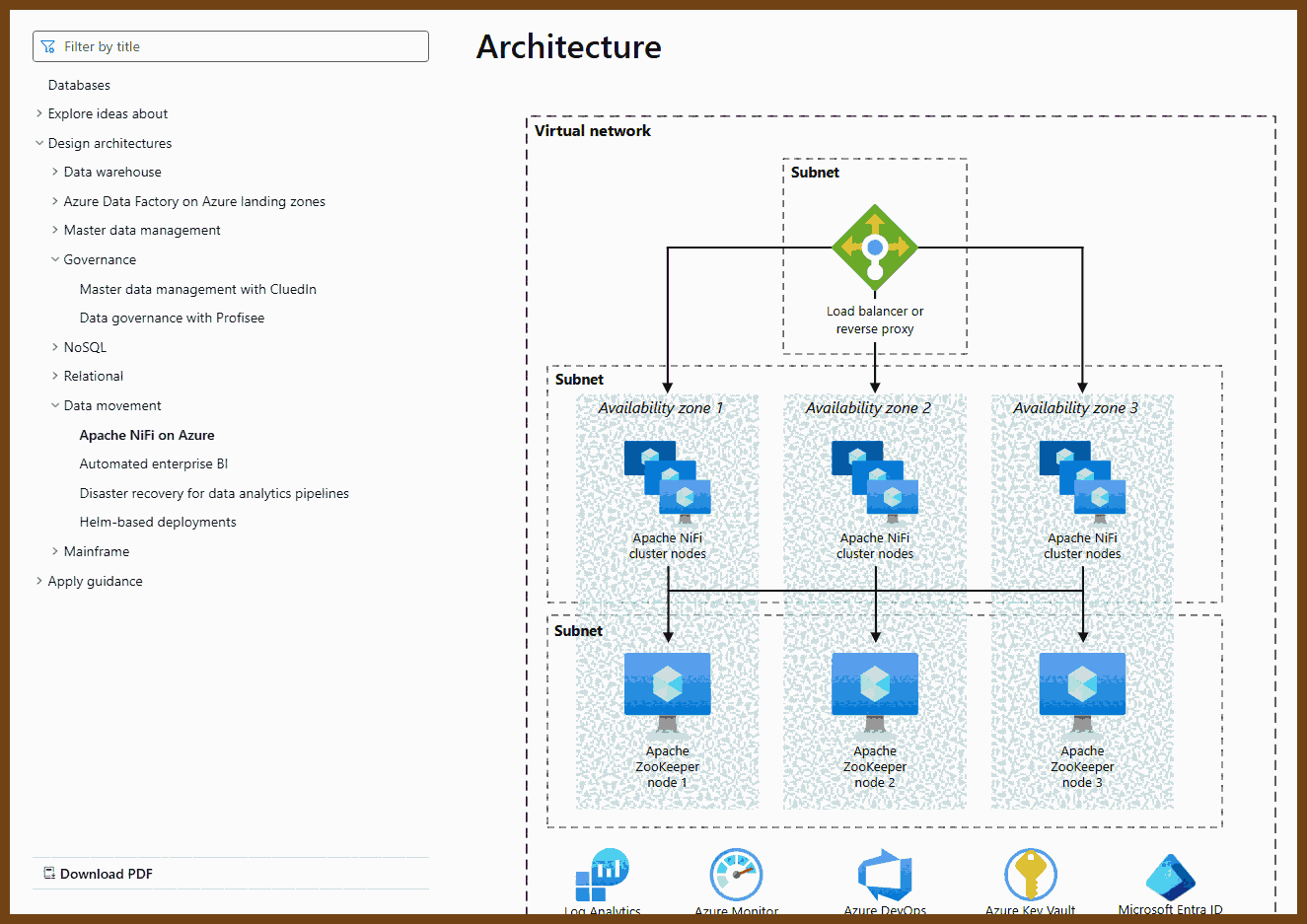Expand the Data warehouse node

point(55,172)
